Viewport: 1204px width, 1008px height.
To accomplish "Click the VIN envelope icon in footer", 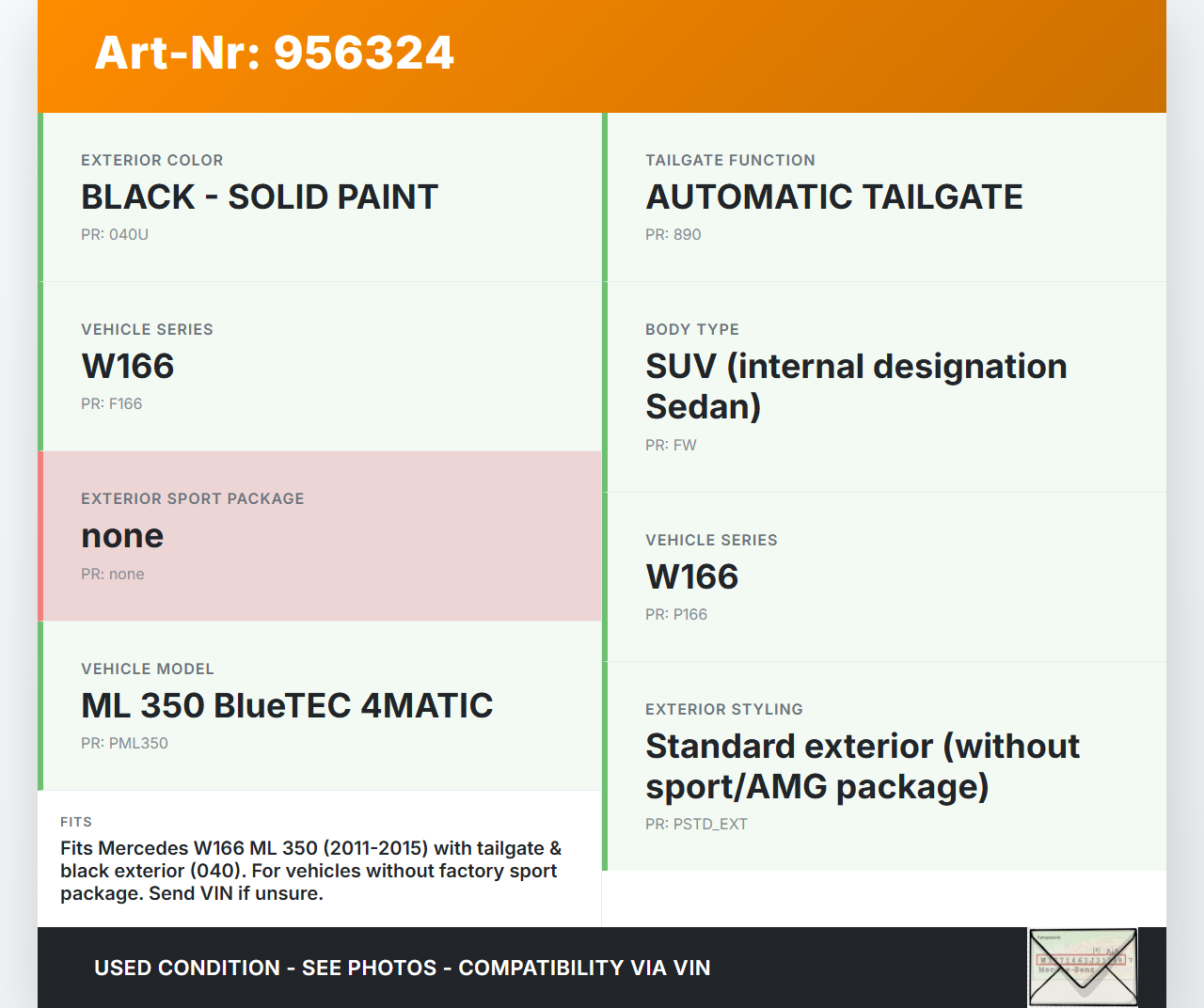I will tap(1083, 967).
